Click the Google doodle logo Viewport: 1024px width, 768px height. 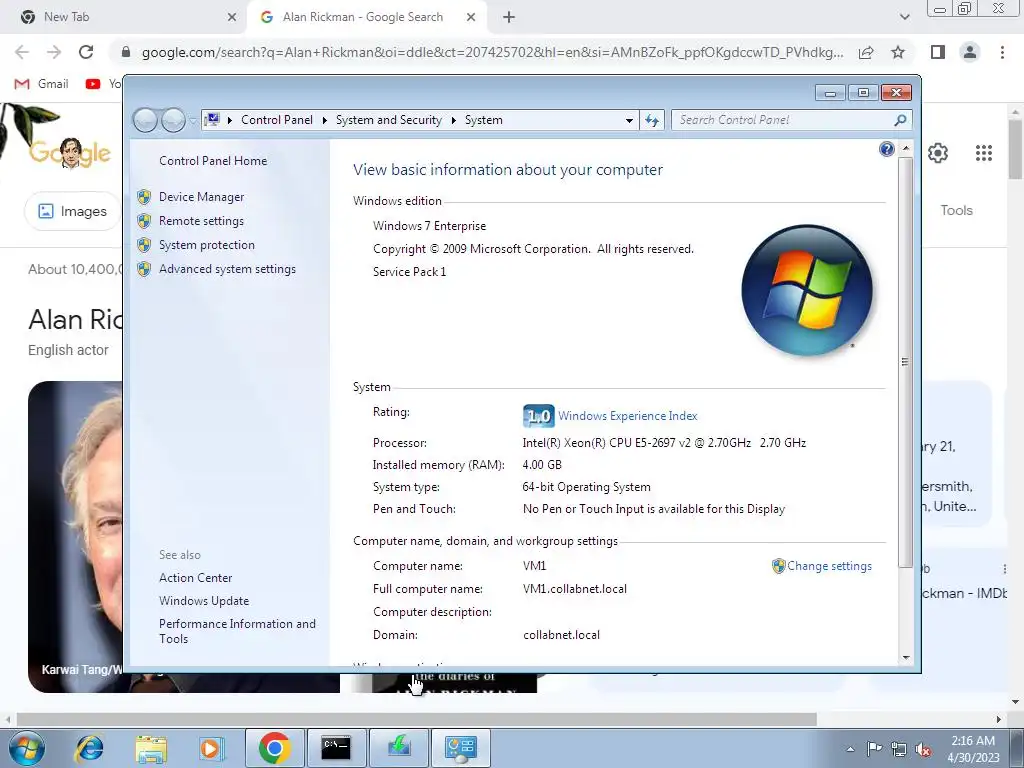coord(70,153)
